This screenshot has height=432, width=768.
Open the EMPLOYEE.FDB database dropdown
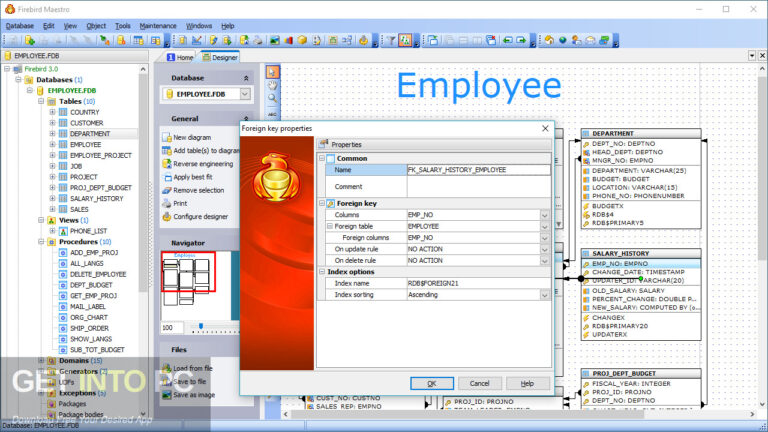coord(245,94)
